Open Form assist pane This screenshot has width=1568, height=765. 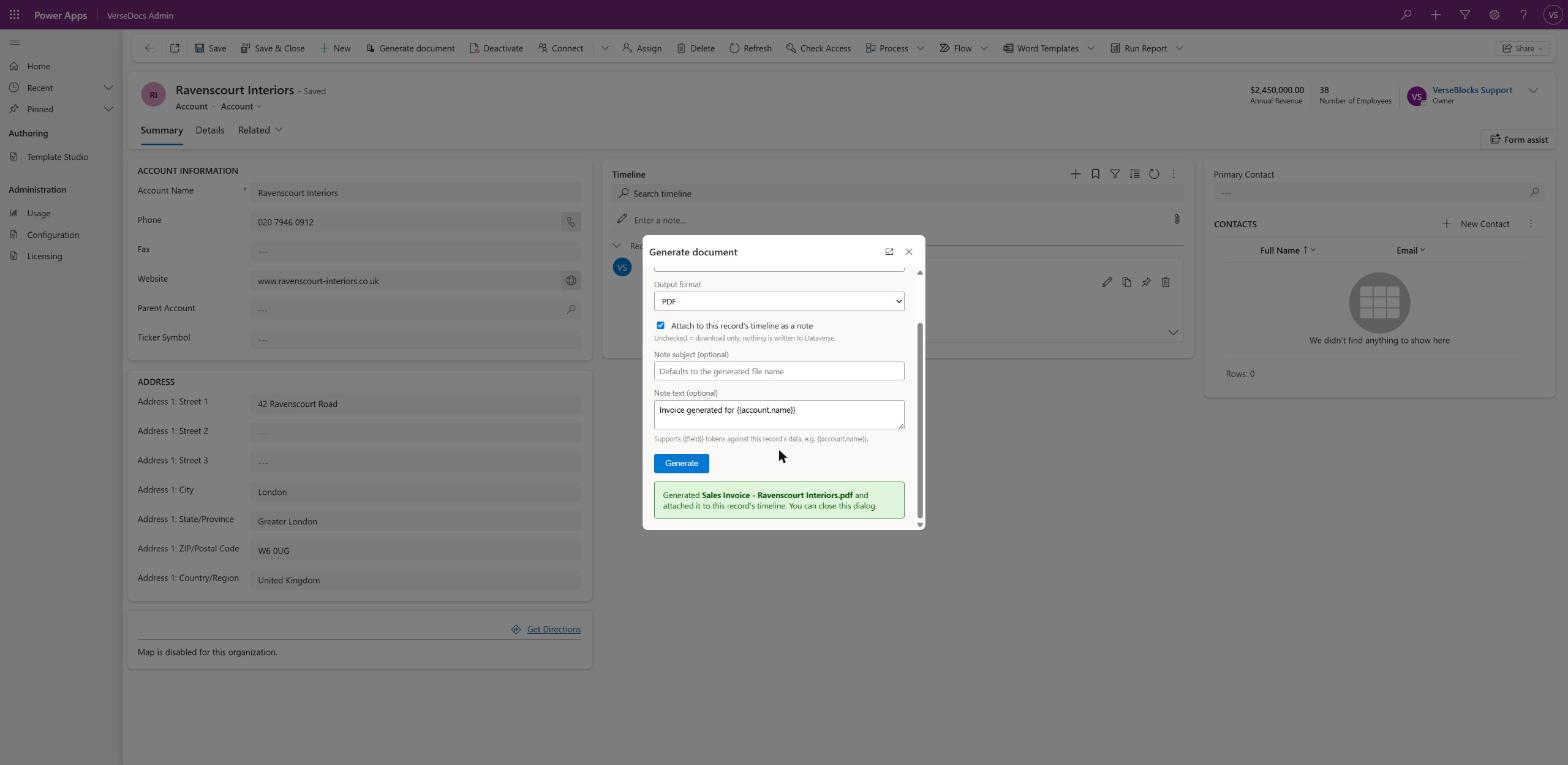pos(1517,140)
